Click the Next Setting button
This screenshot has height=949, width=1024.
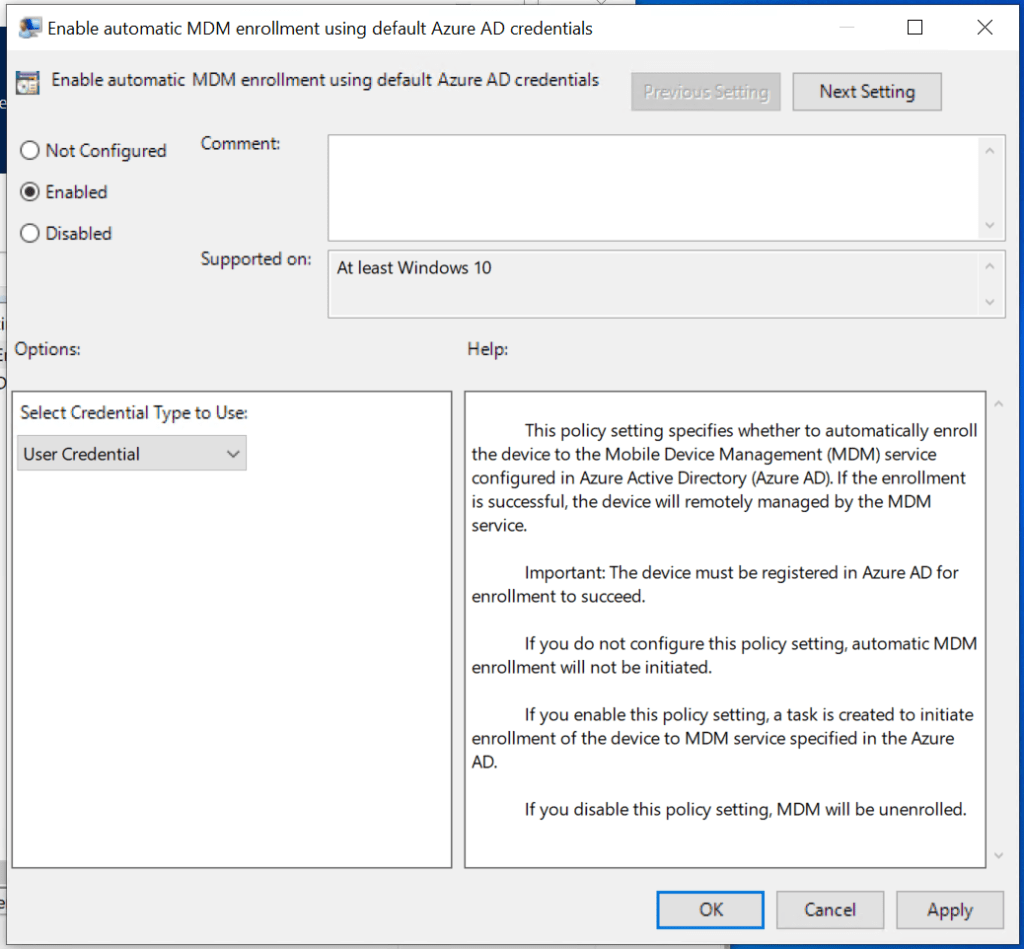[x=866, y=92]
